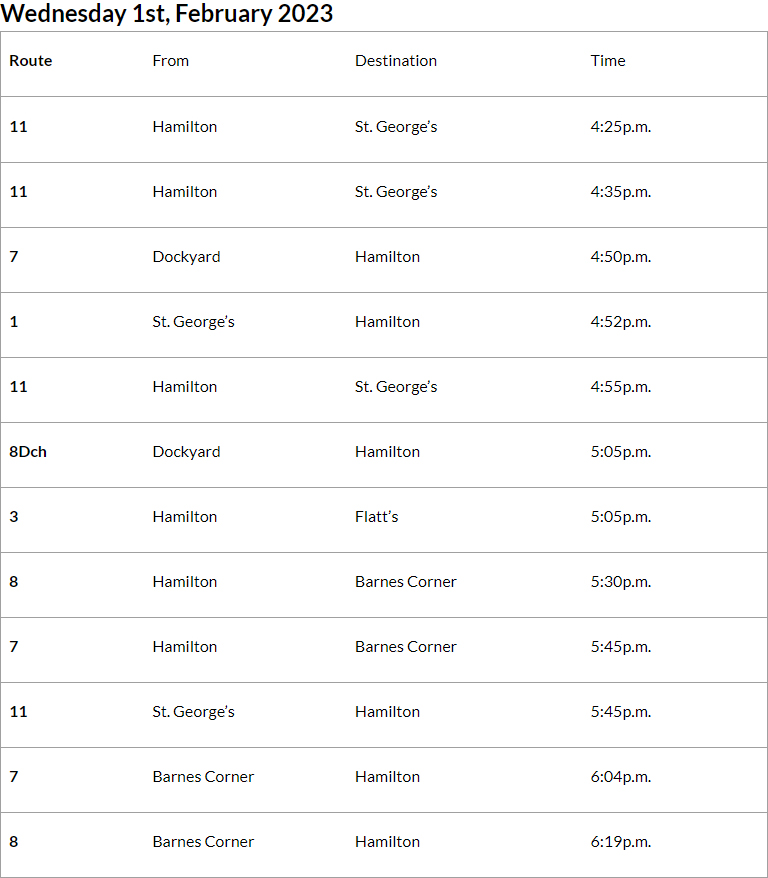Click the 6:04p.m. time entry
This screenshot has width=768, height=878.
pyautogui.click(x=620, y=777)
